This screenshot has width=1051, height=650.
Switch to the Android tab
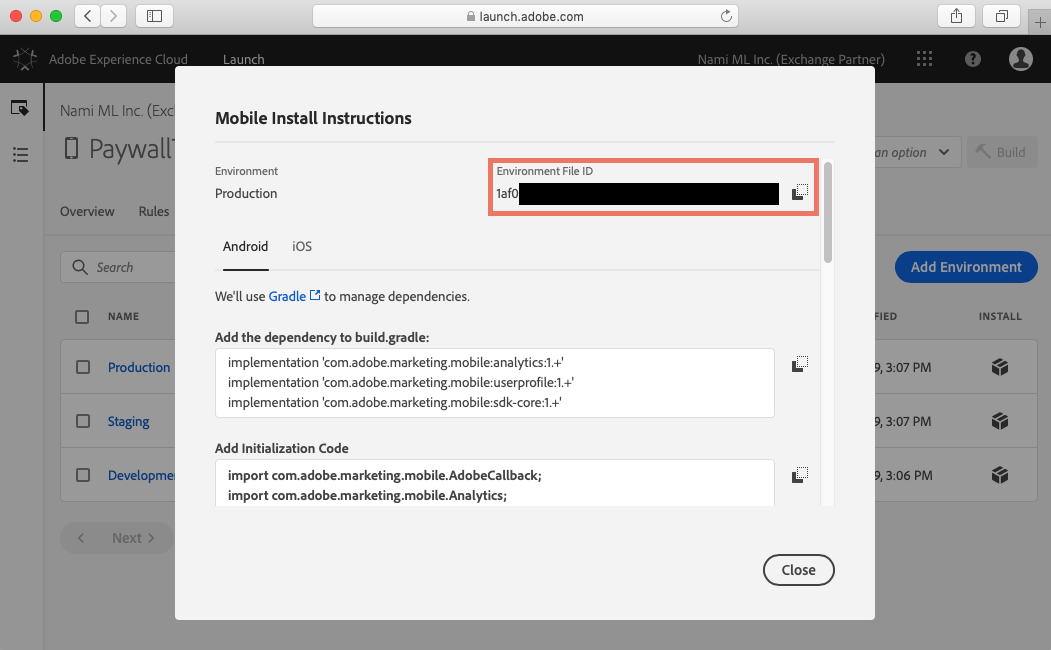pos(245,247)
